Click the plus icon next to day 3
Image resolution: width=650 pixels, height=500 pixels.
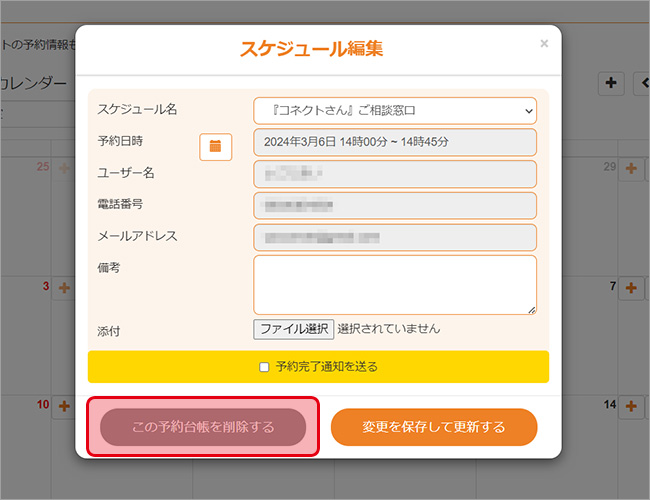coord(64,288)
